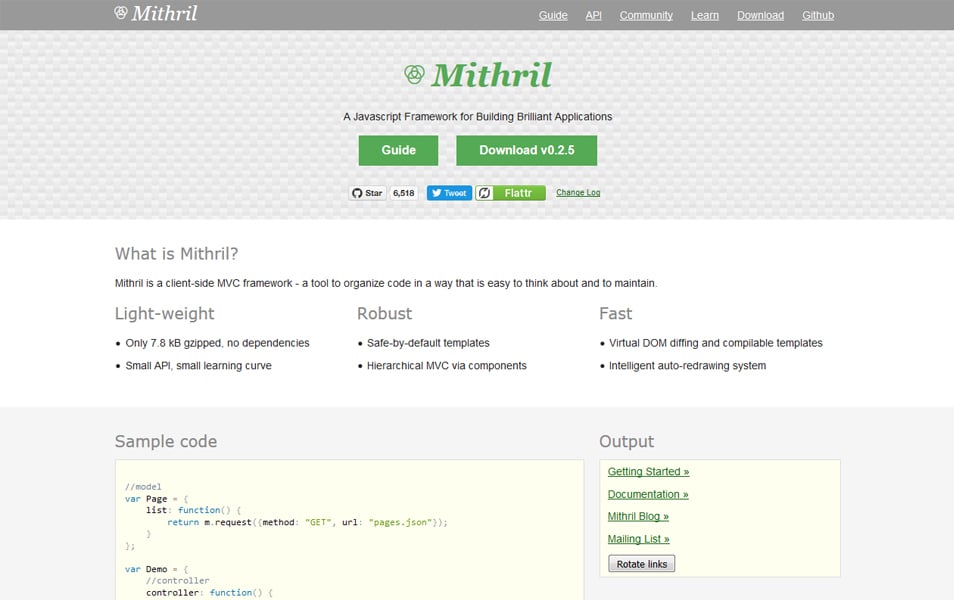Screen dimensions: 954x600
Task: Click the Download v0.2.5 button
Action: 527,150
